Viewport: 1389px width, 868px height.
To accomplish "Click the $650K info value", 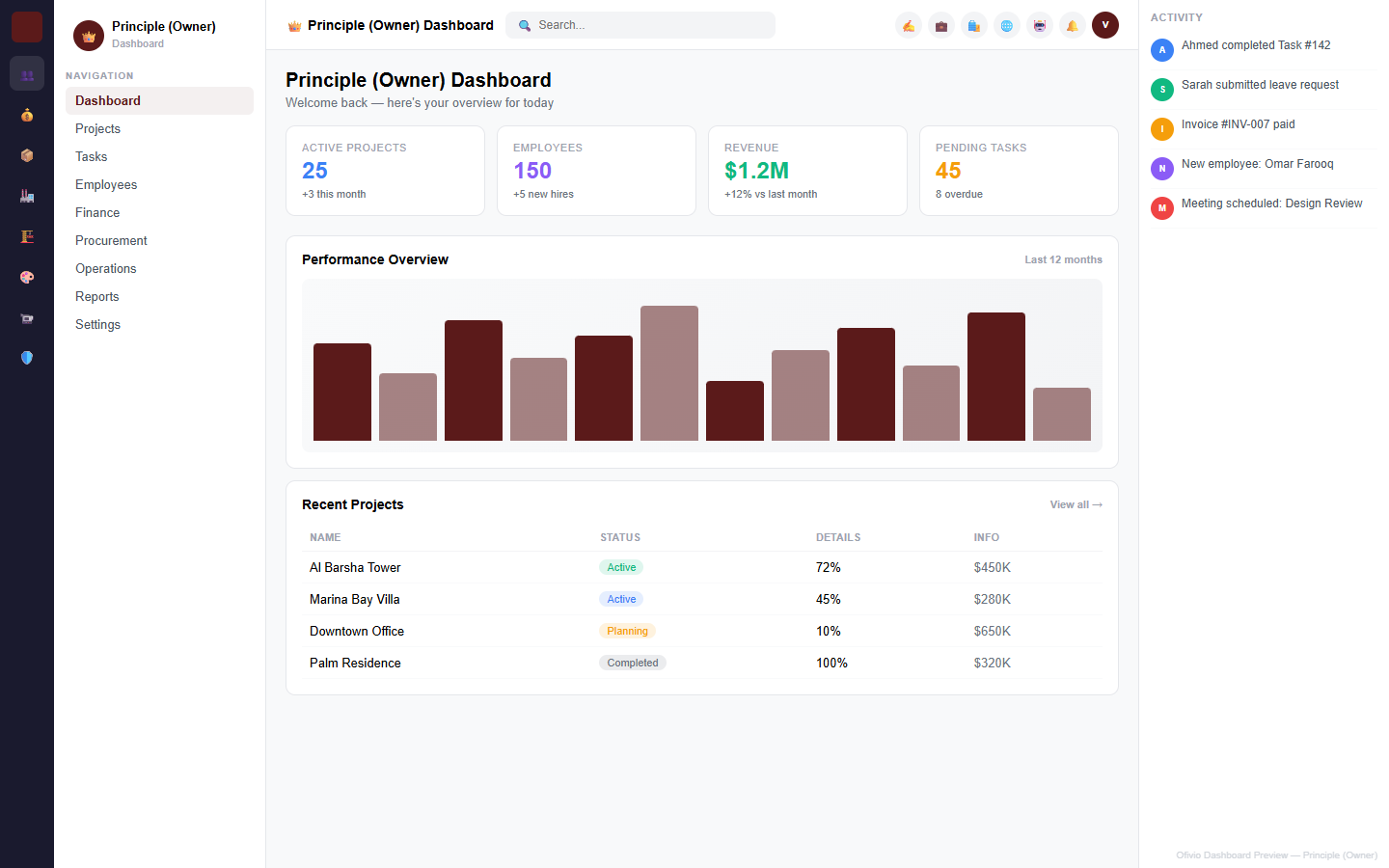I will point(993,631).
